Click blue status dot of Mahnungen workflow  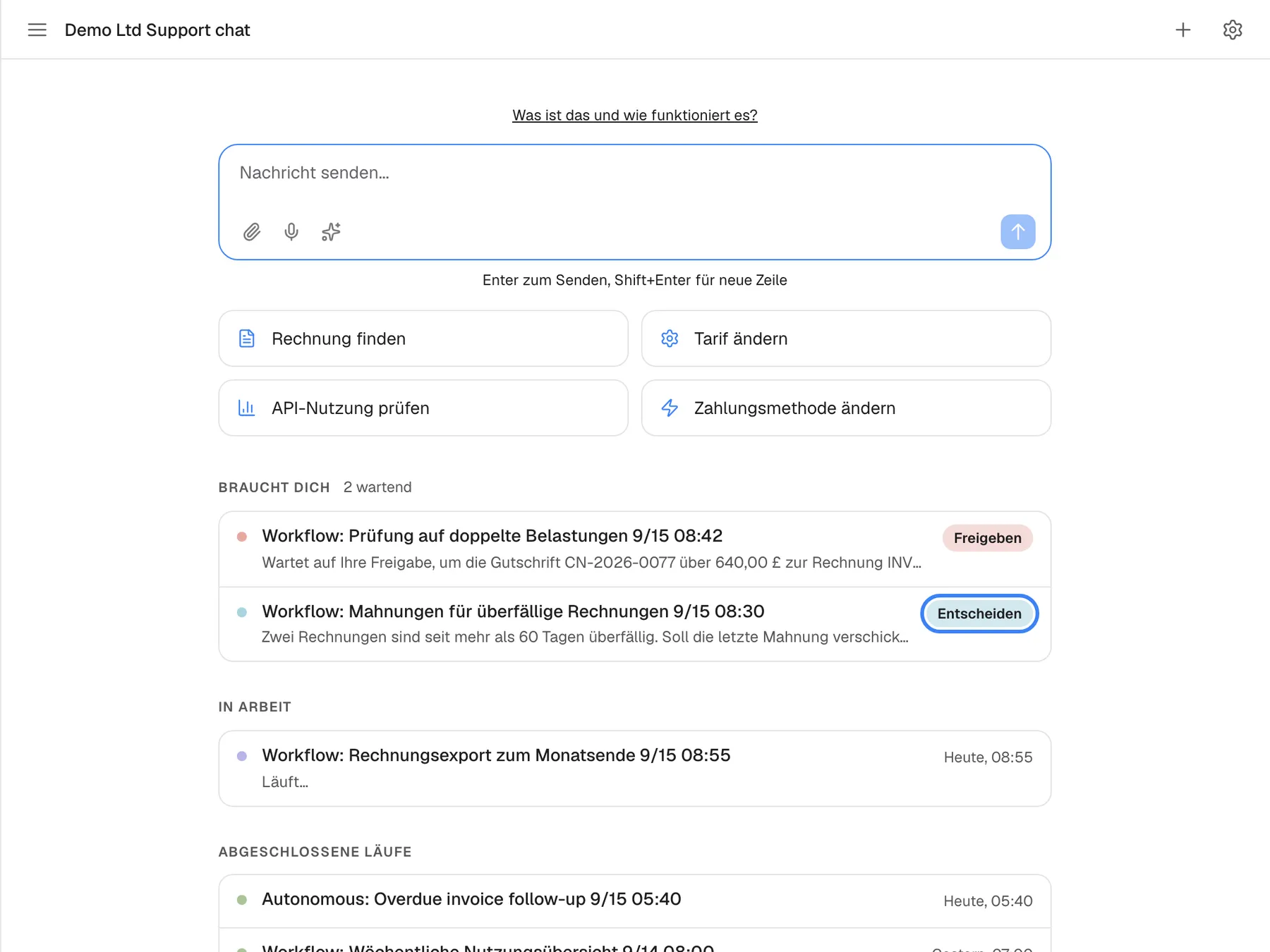tap(242, 612)
